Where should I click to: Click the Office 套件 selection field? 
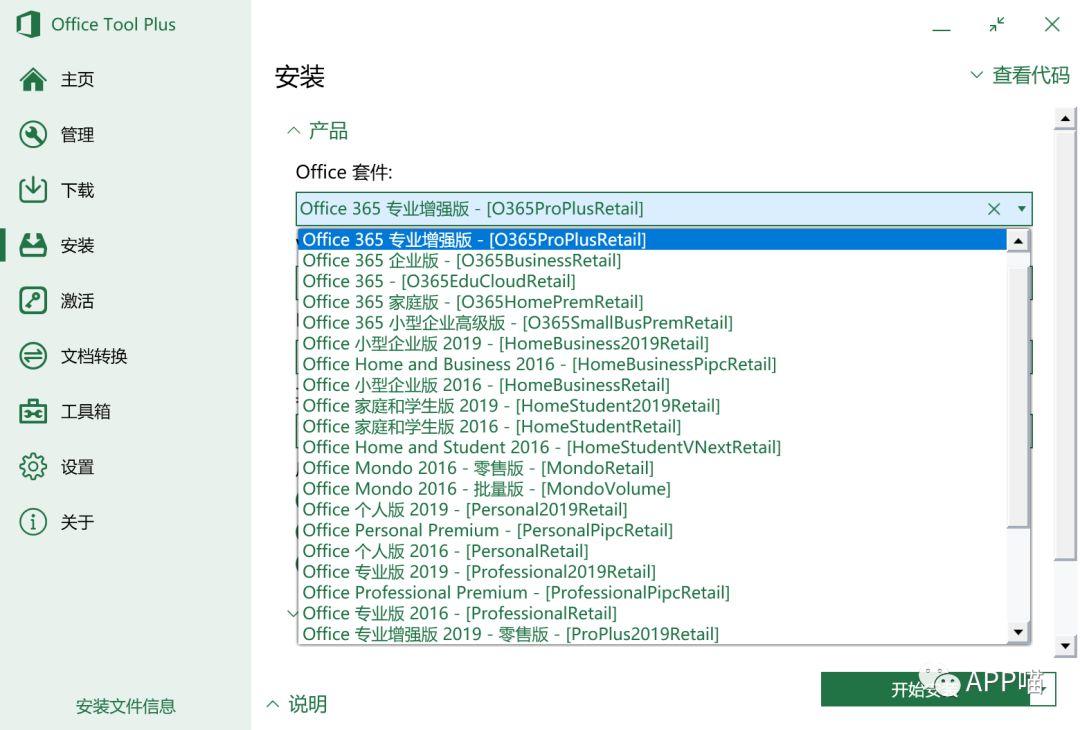(664, 209)
